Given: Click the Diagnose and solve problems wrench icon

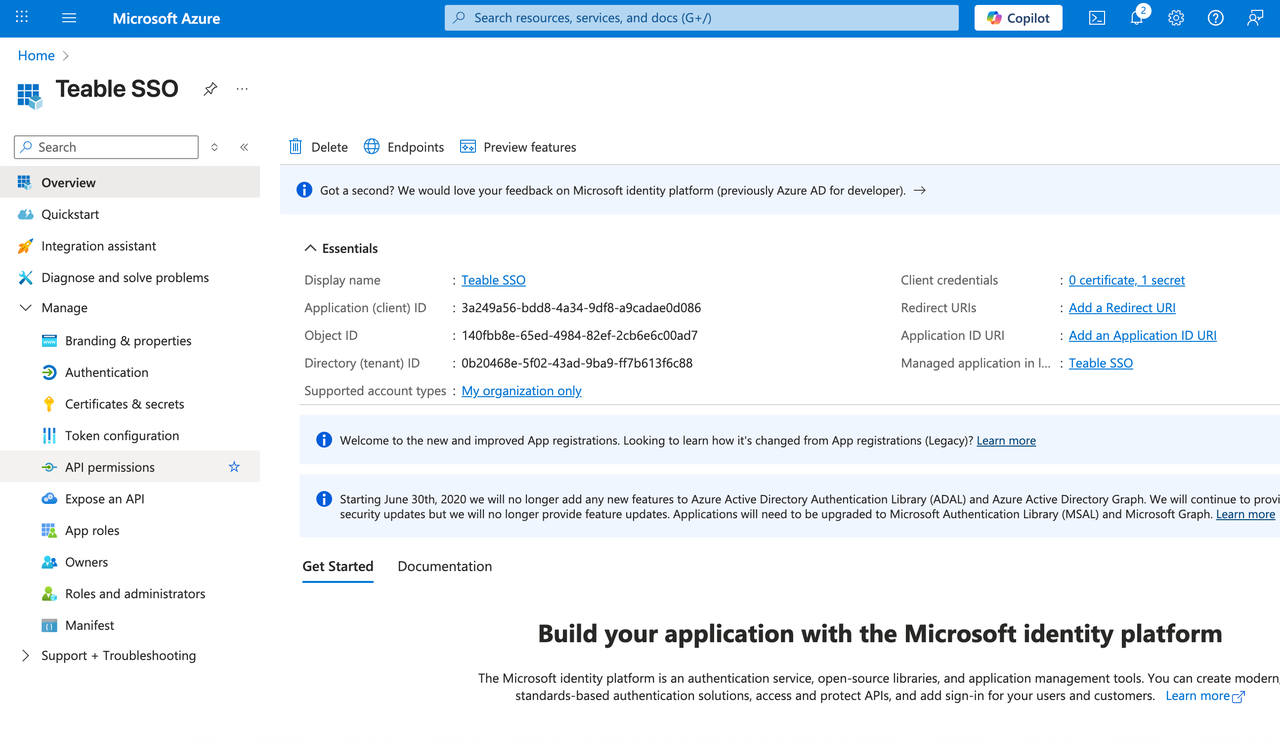Looking at the screenshot, I should click(x=25, y=278).
